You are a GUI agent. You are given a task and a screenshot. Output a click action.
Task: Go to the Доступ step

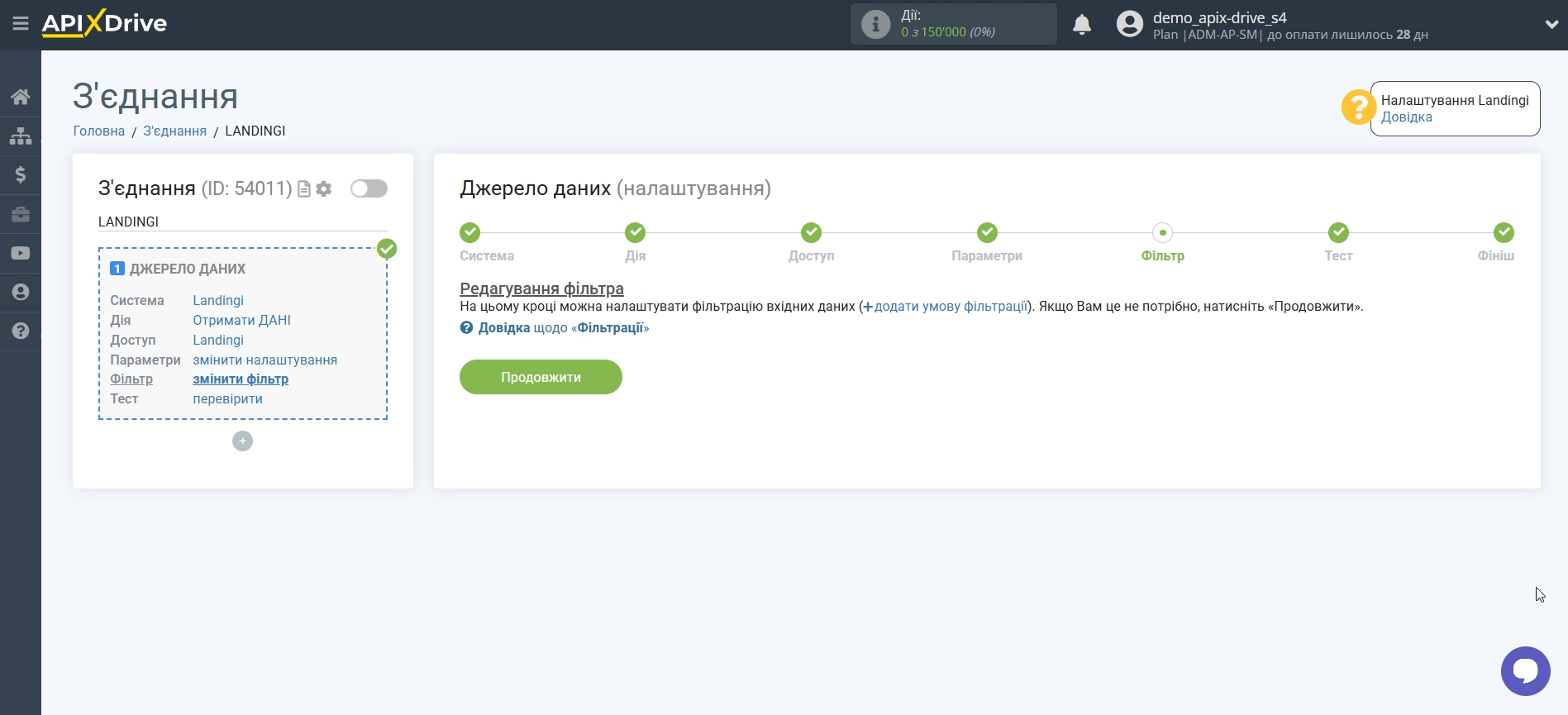click(811, 232)
